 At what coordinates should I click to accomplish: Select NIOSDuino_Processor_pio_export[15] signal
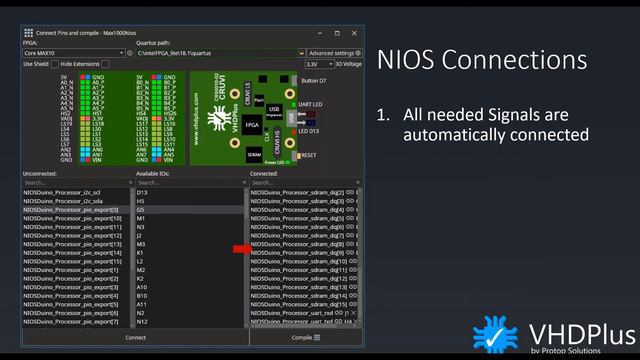pyautogui.click(x=76, y=261)
